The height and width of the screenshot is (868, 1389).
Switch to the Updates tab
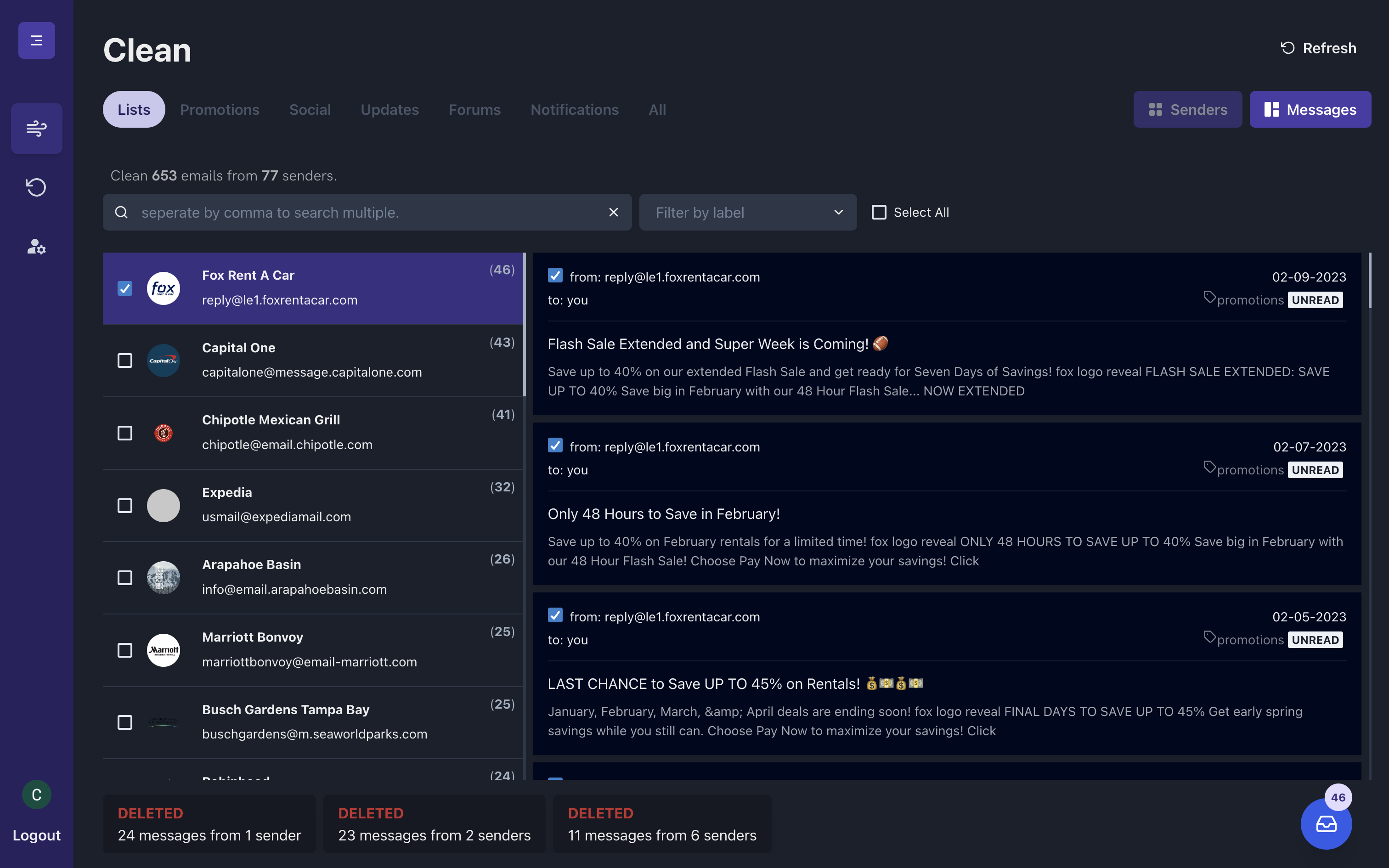click(390, 109)
